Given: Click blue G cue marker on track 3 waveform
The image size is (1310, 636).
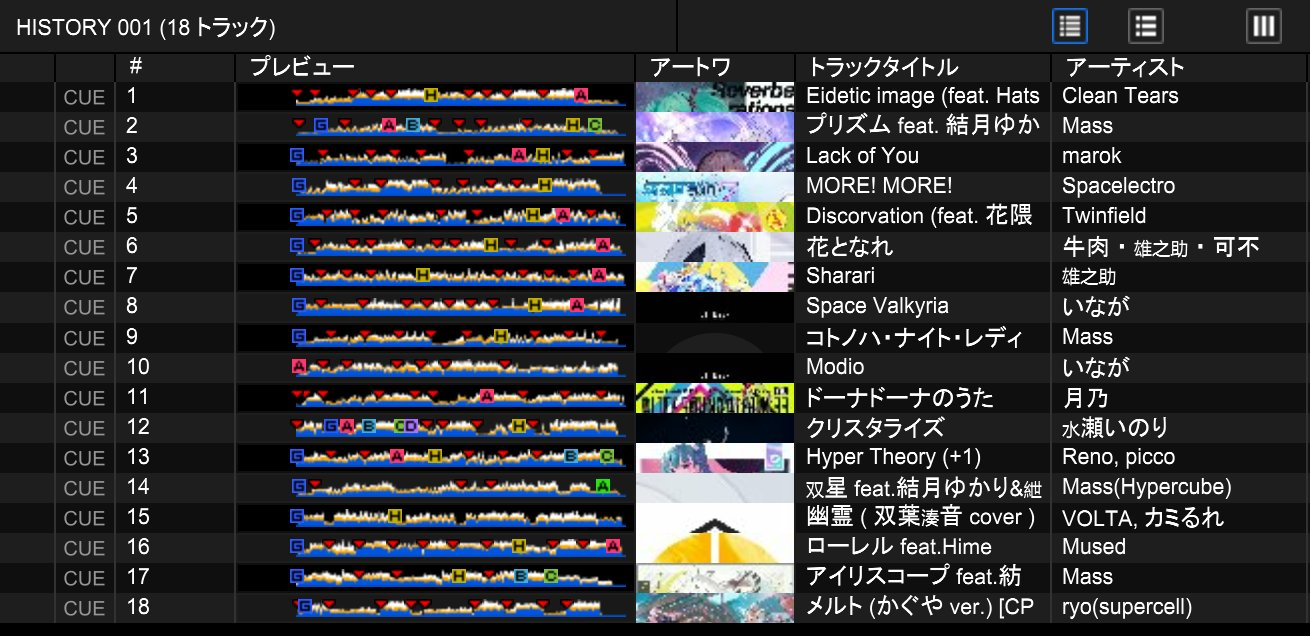Looking at the screenshot, I should tap(297, 155).
